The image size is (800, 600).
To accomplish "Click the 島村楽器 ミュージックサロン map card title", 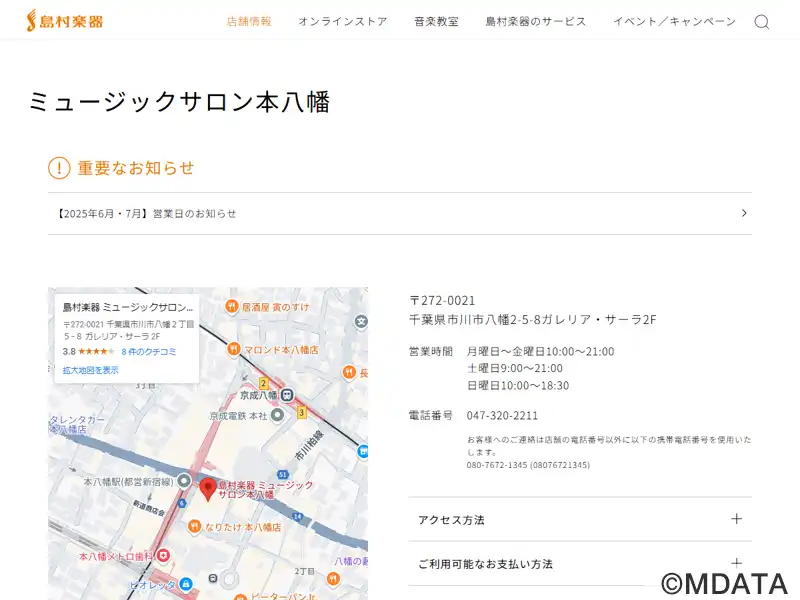I will [128, 307].
